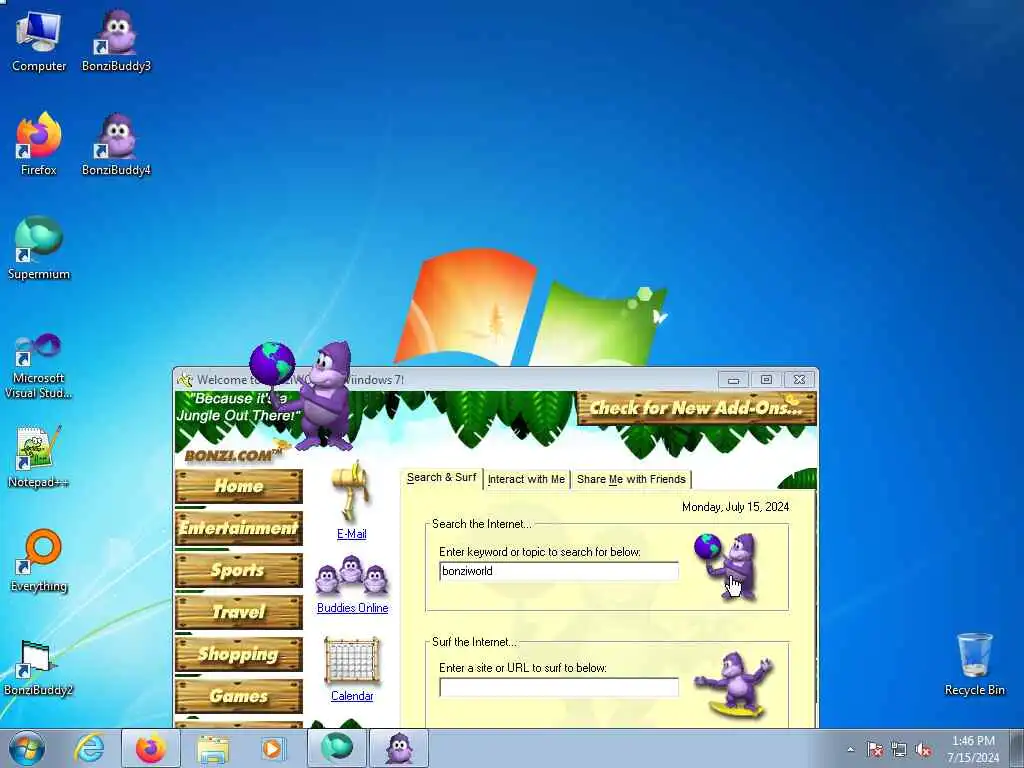The height and width of the screenshot is (768, 1024).
Task: Open the BonziBuddy4 desktop shortcut
Action: [116, 144]
